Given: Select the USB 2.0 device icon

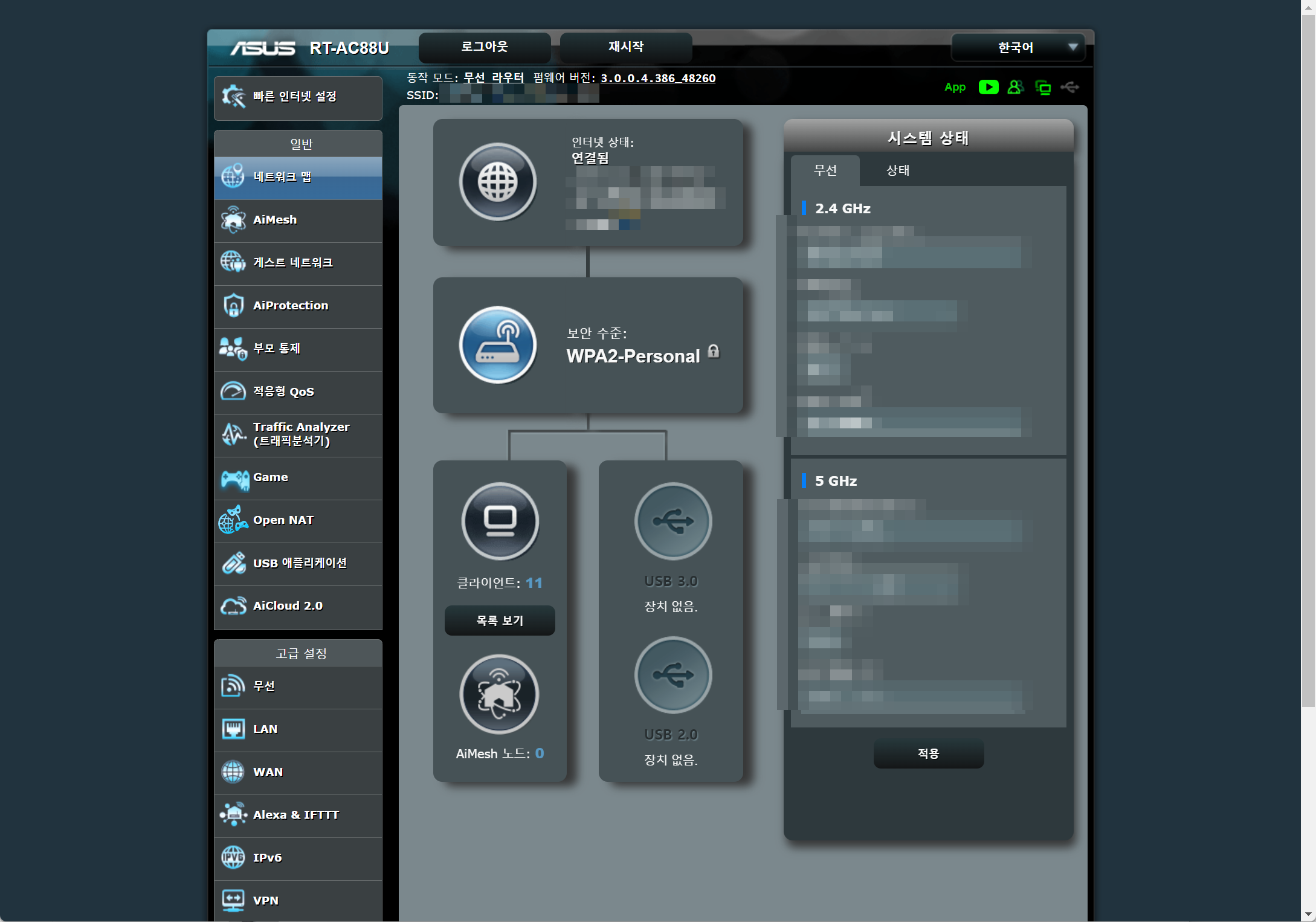Looking at the screenshot, I should (673, 675).
